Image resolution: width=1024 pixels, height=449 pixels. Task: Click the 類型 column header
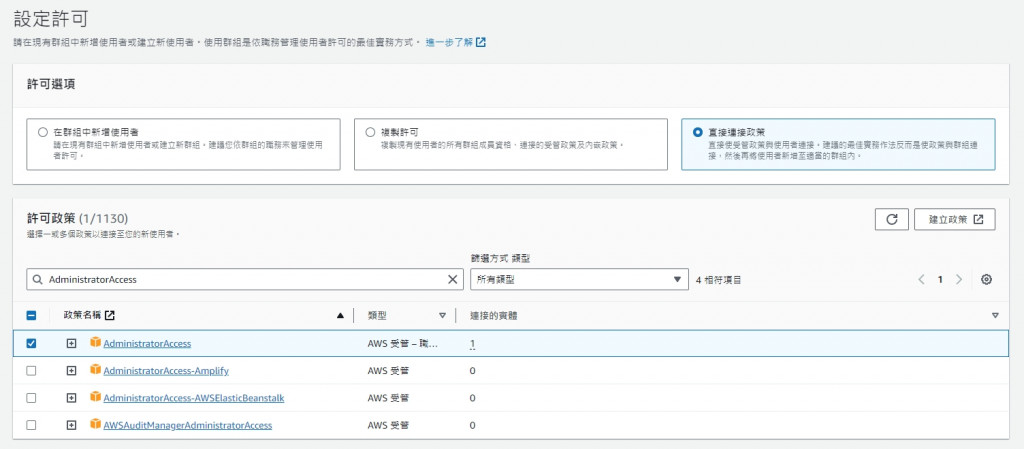(x=377, y=316)
